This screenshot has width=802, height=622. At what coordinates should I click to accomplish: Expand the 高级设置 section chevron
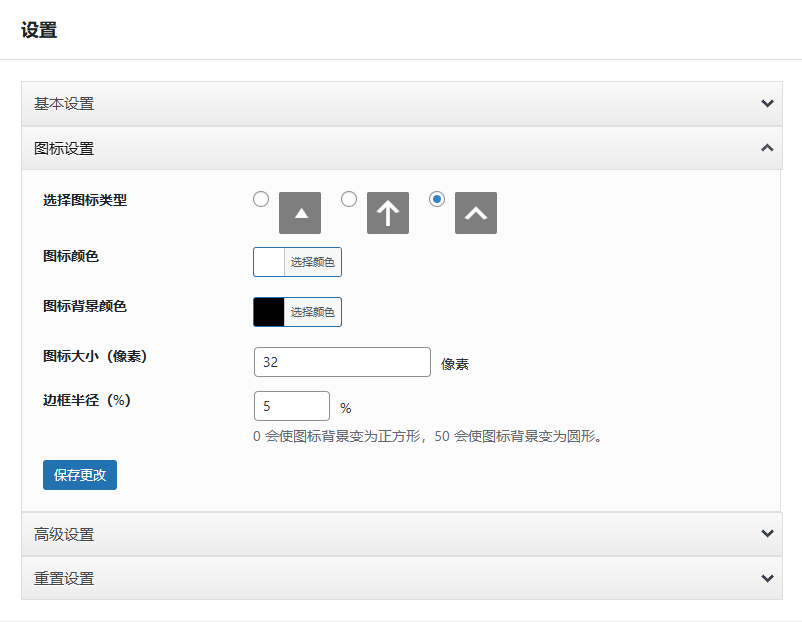pyautogui.click(x=767, y=534)
